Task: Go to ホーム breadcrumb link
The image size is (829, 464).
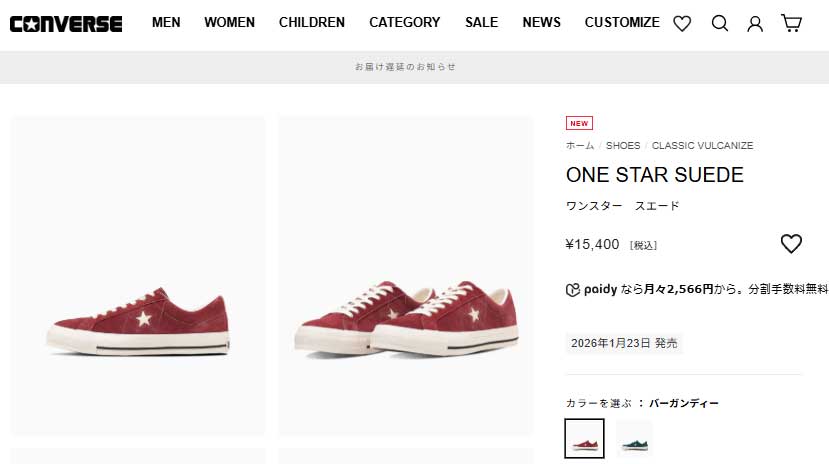Action: (x=580, y=146)
